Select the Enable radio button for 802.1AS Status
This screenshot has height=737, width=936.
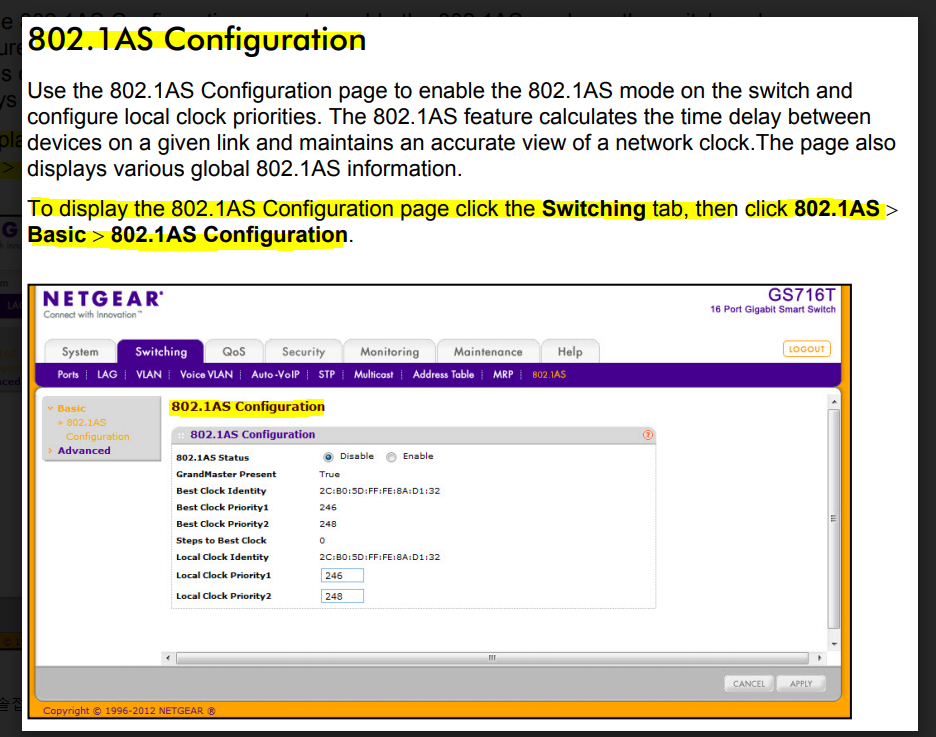coord(391,457)
